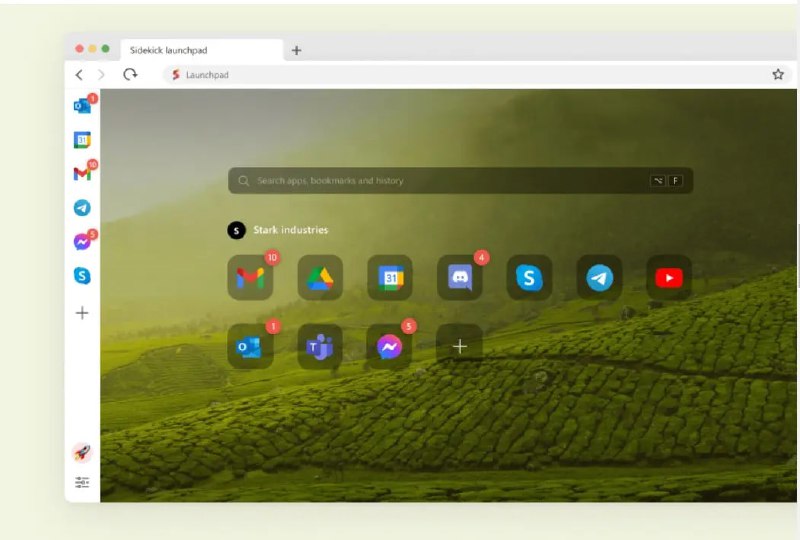The image size is (800, 540).
Task: Bookmark page with the star icon
Action: [778, 75]
